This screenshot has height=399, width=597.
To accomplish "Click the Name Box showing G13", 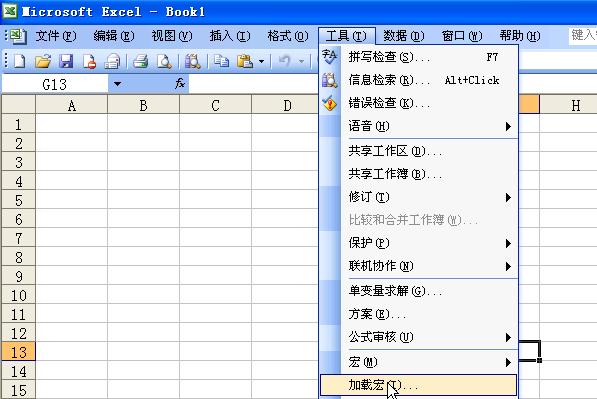I will (x=55, y=84).
